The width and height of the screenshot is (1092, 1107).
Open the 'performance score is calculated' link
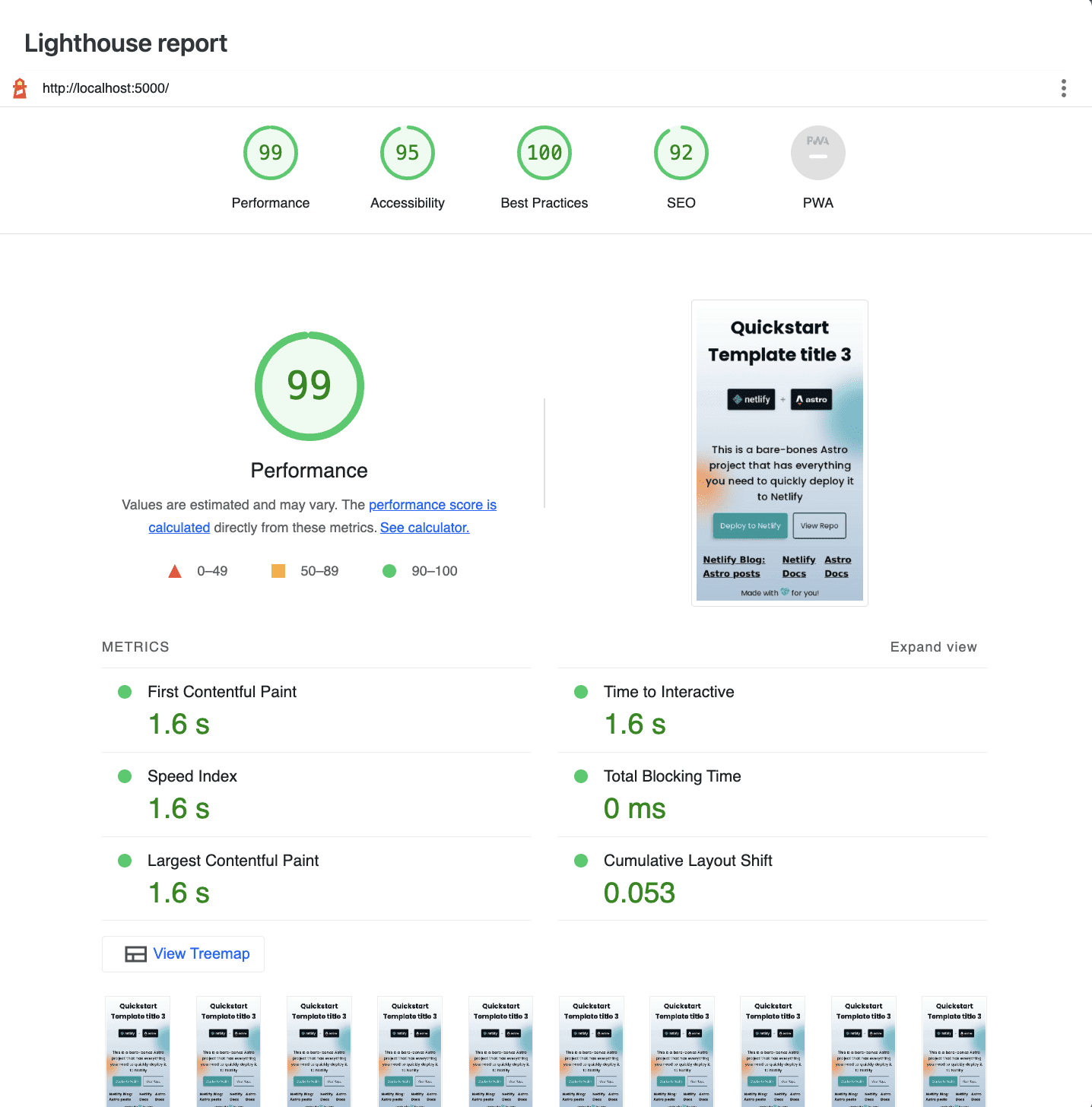(x=432, y=505)
